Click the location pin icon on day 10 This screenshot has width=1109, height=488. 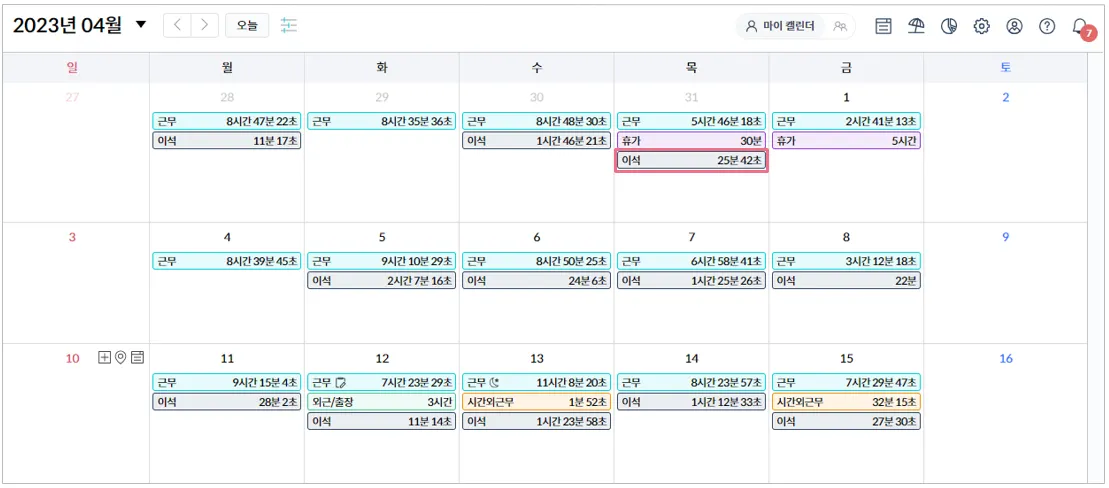pos(121,357)
